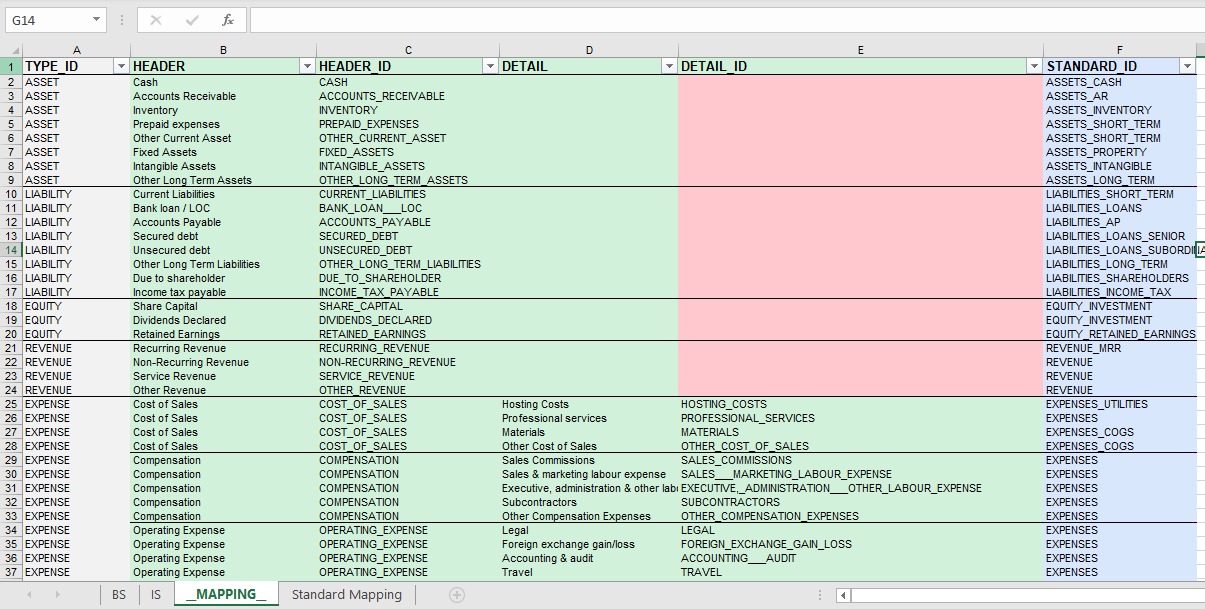Select column B header
The width and height of the screenshot is (1205, 609).
pos(223,50)
